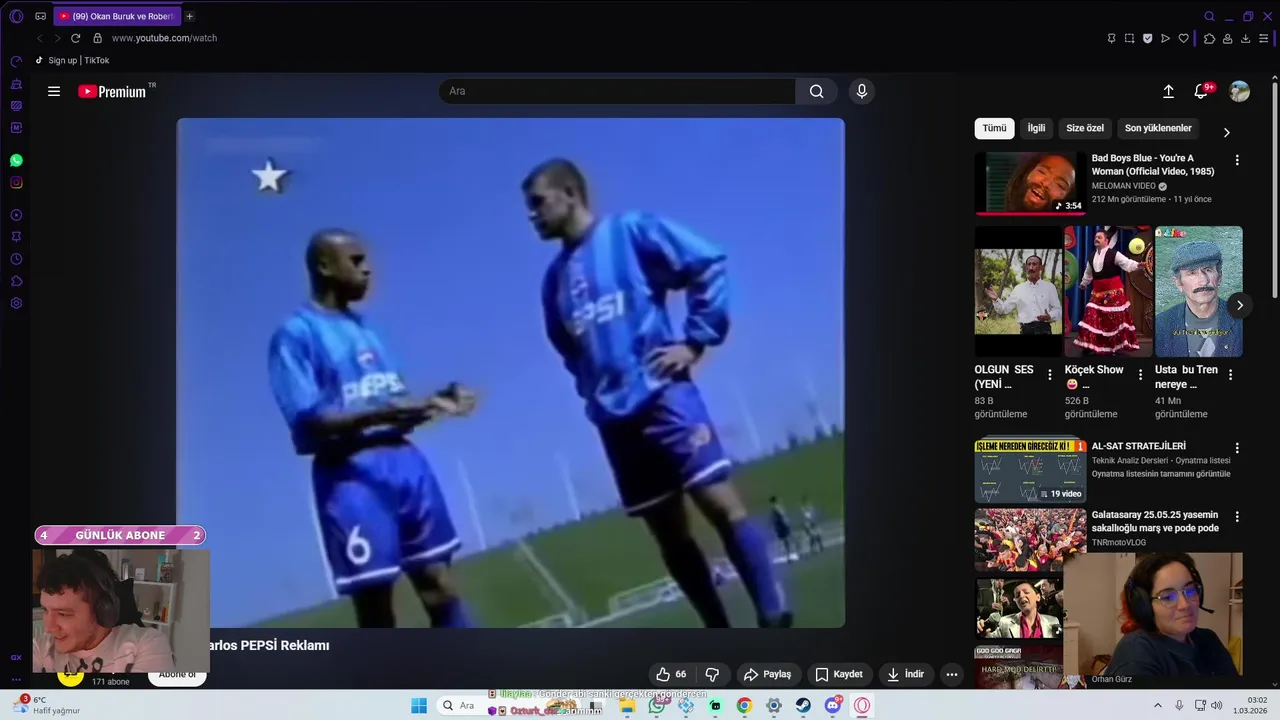Viewport: 1280px width, 720px height.
Task: Open options menu for OLGUN SES short
Action: [x=1049, y=375]
